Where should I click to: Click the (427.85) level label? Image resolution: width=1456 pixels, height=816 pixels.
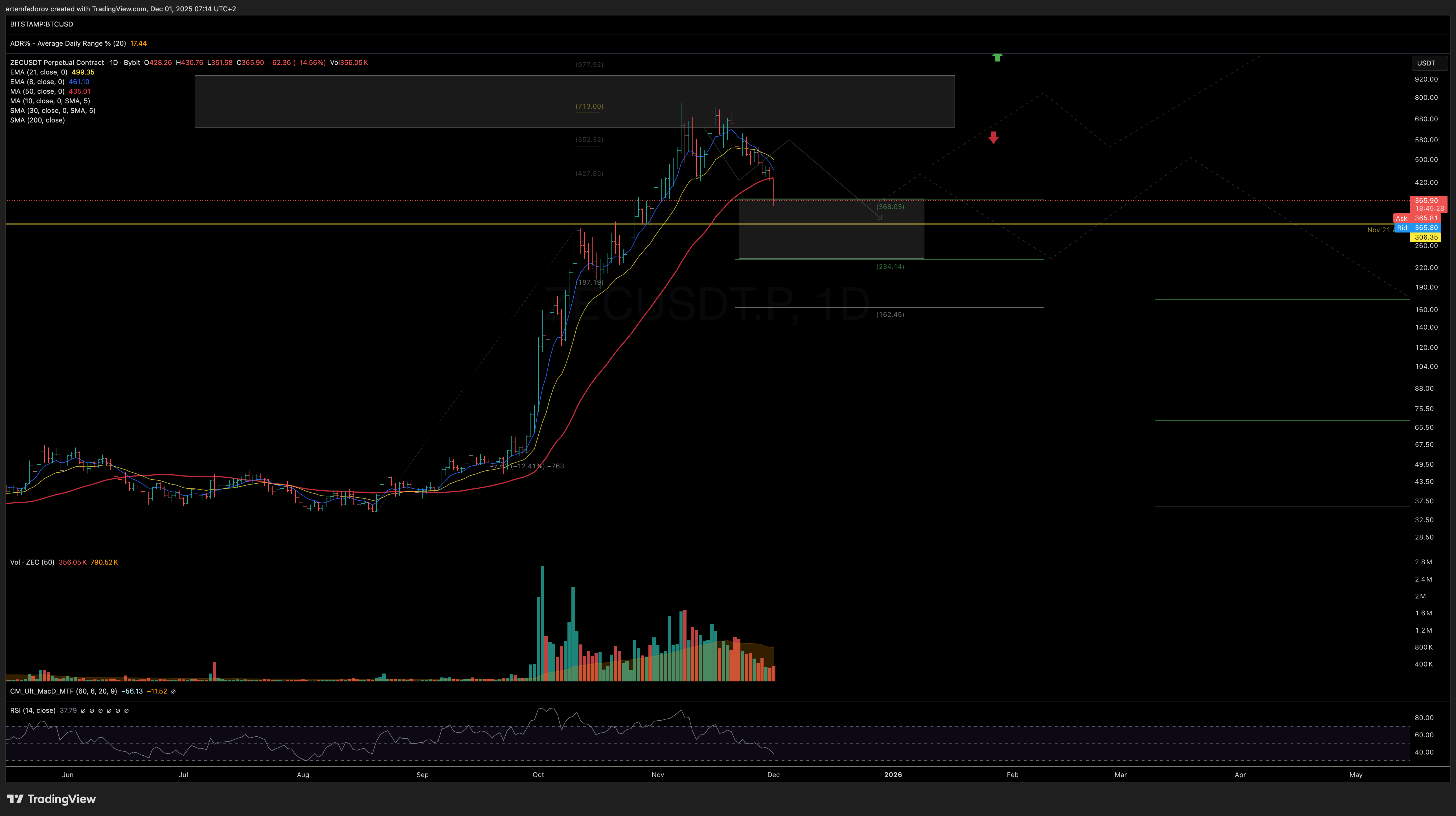pyautogui.click(x=589, y=174)
